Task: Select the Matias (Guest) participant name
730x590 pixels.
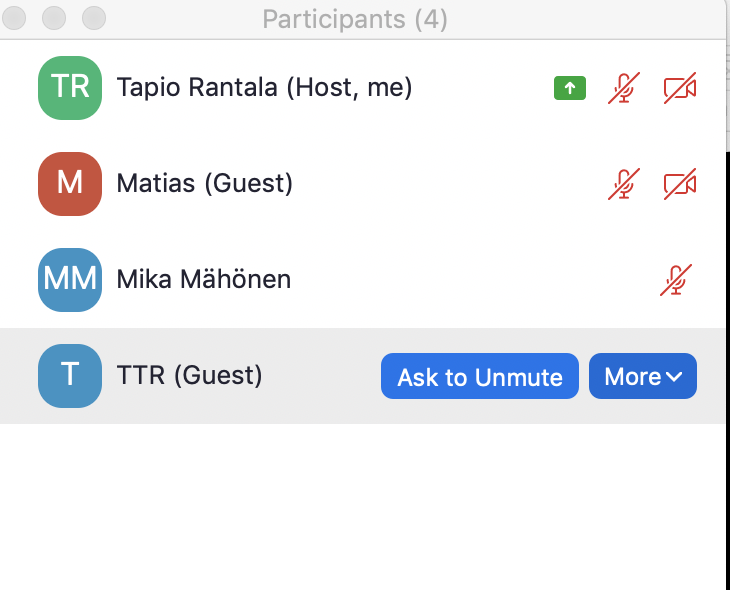Action: tap(205, 183)
